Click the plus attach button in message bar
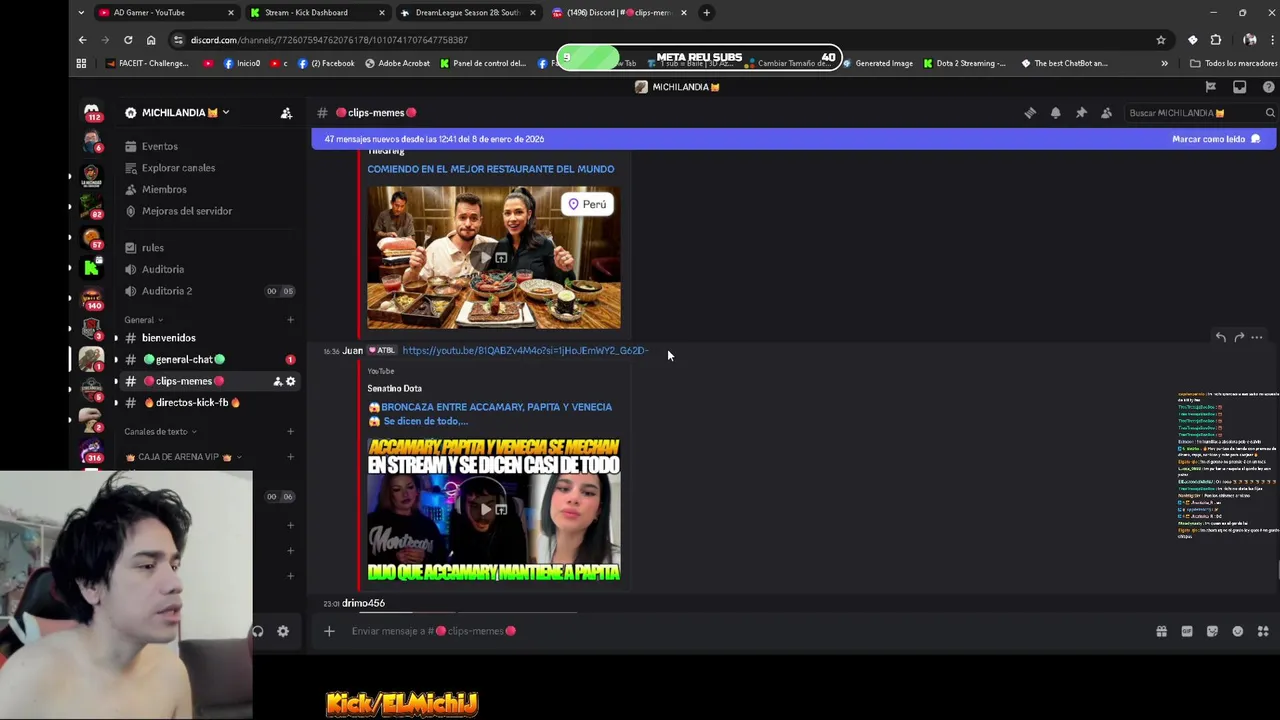This screenshot has height=720, width=1280. click(x=329, y=631)
